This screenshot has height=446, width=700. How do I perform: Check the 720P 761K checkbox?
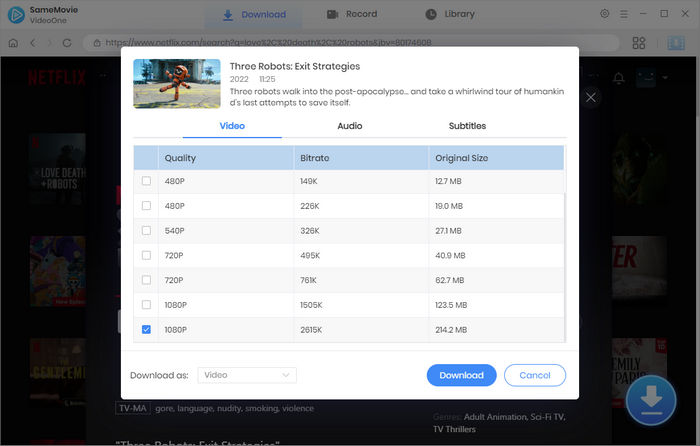[147, 280]
